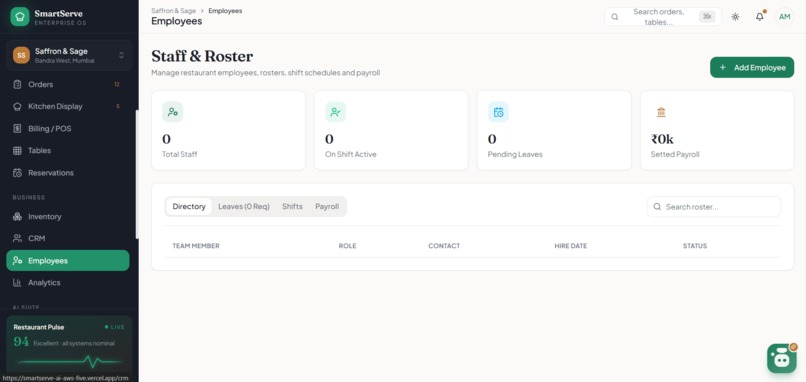The height and width of the screenshot is (382, 806).
Task: Click the magnifier icon in Search roster
Action: coord(657,207)
